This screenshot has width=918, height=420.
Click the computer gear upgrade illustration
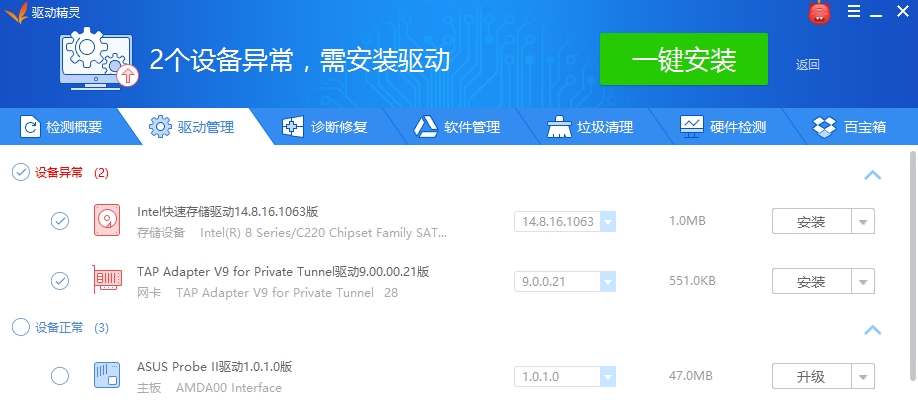point(99,59)
